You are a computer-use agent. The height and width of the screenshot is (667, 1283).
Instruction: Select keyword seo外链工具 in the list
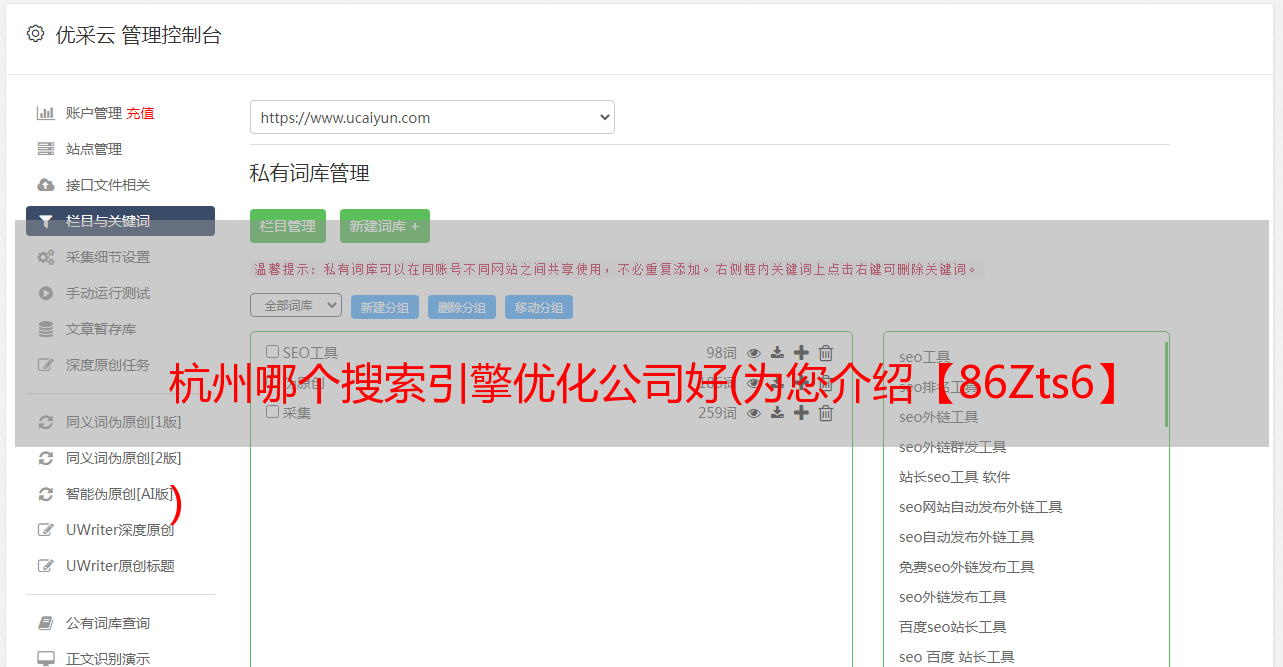939,417
